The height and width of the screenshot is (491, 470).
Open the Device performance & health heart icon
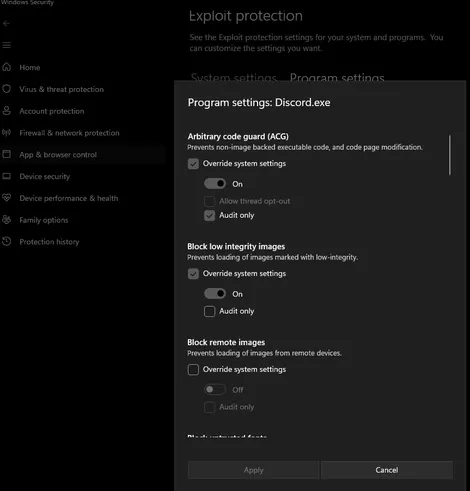[x=6, y=198]
